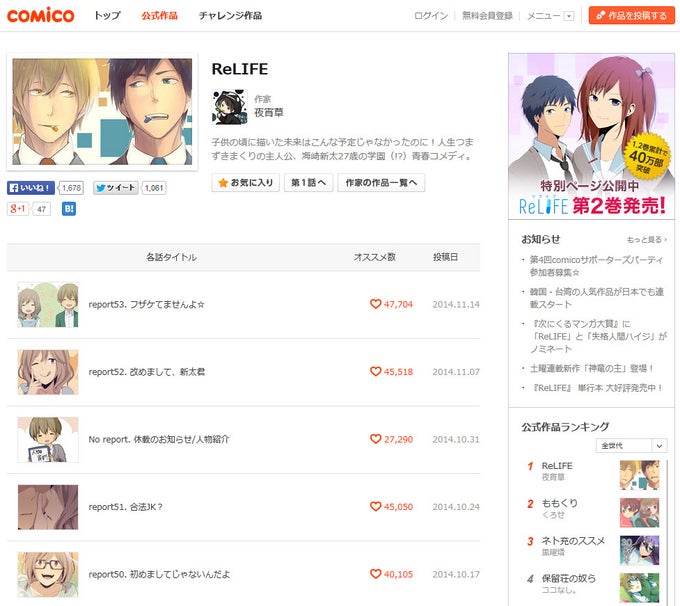
Task: Go to 第1話へ button
Action: point(308,183)
